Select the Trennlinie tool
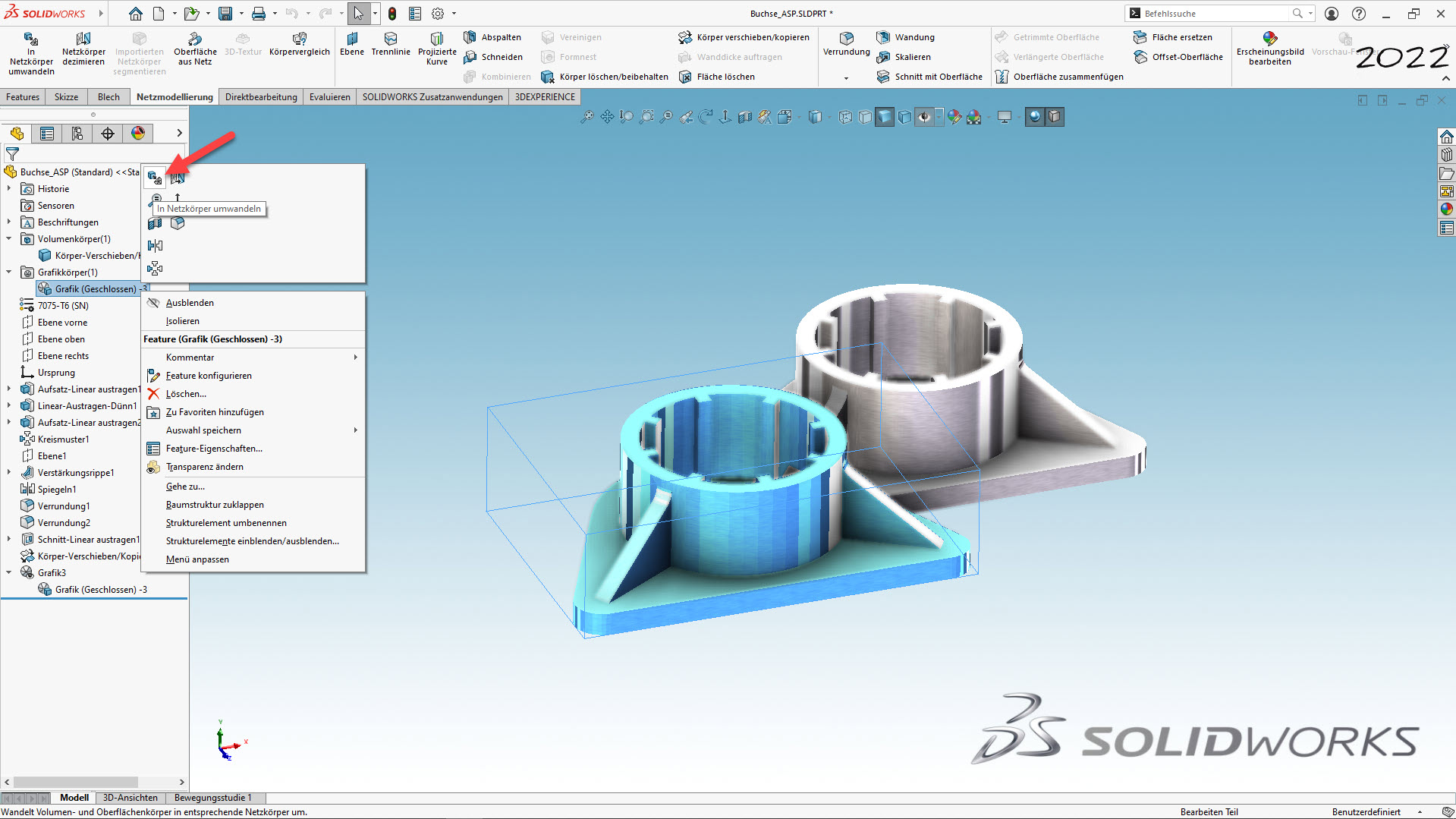Image resolution: width=1456 pixels, height=819 pixels. pos(391,45)
